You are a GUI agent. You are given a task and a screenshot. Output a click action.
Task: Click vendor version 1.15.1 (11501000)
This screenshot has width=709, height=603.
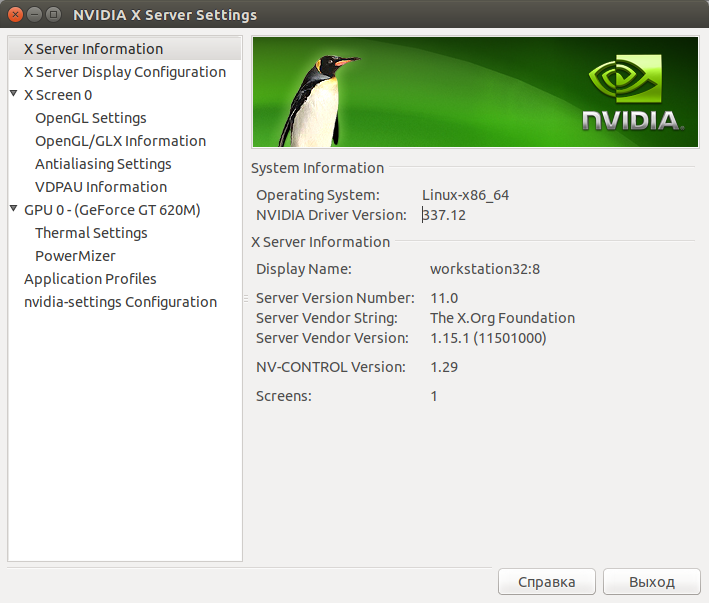coord(488,338)
